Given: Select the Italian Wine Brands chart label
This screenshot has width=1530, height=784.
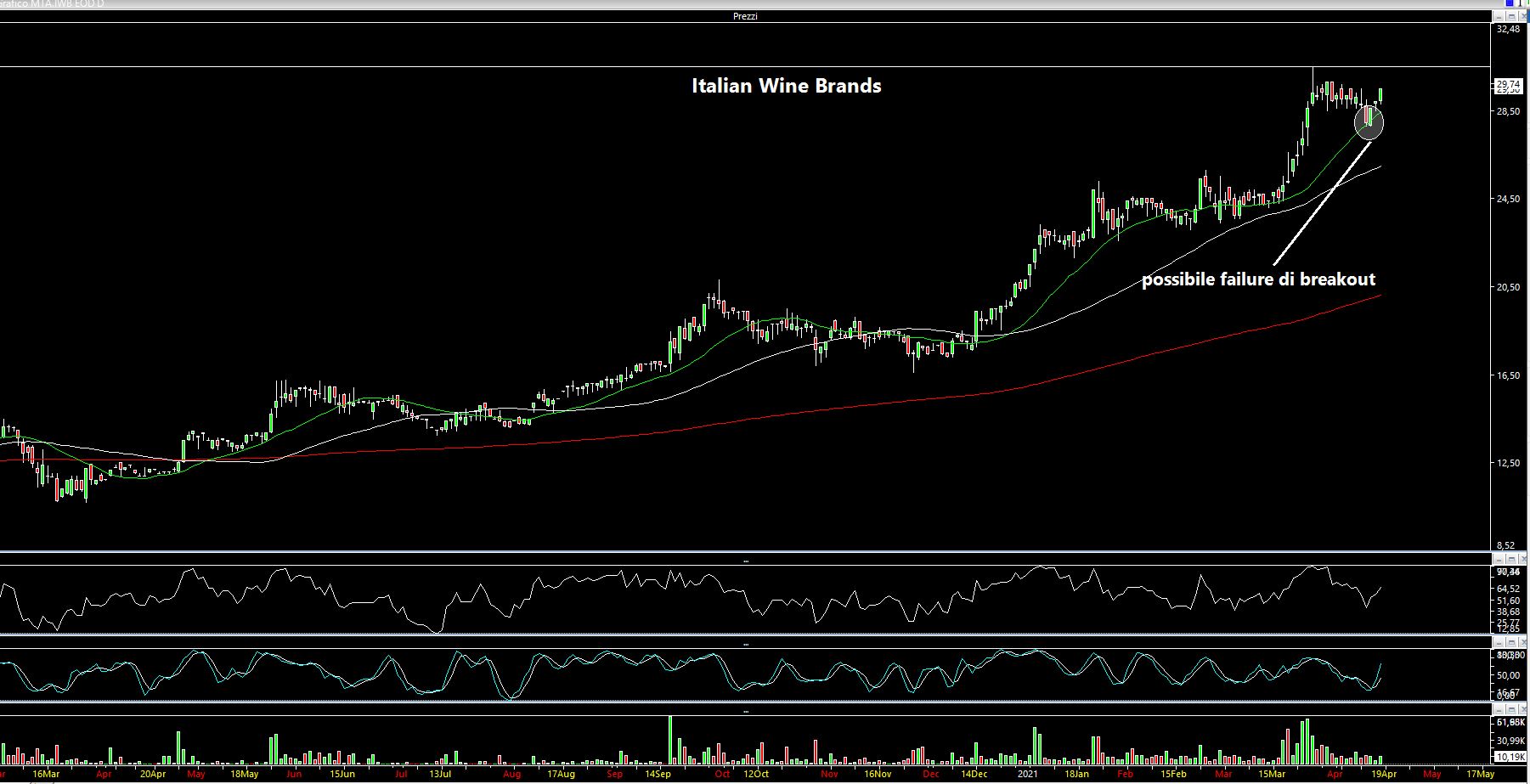Looking at the screenshot, I should pos(787,86).
